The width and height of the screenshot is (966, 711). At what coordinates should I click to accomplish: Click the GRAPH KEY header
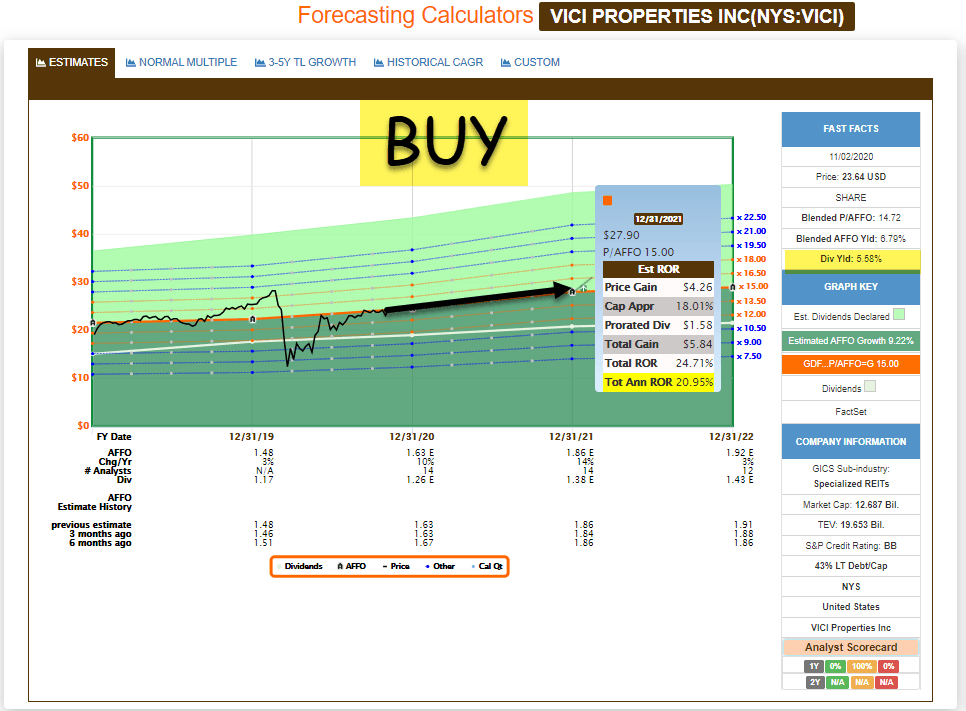pyautogui.click(x=851, y=287)
